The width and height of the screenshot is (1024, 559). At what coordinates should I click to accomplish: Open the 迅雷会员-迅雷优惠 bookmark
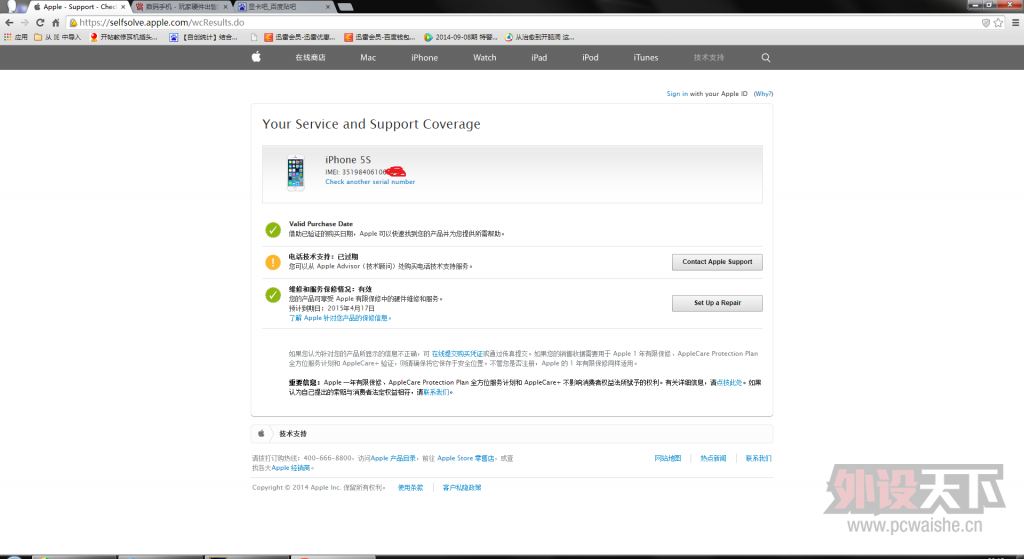[x=300, y=37]
